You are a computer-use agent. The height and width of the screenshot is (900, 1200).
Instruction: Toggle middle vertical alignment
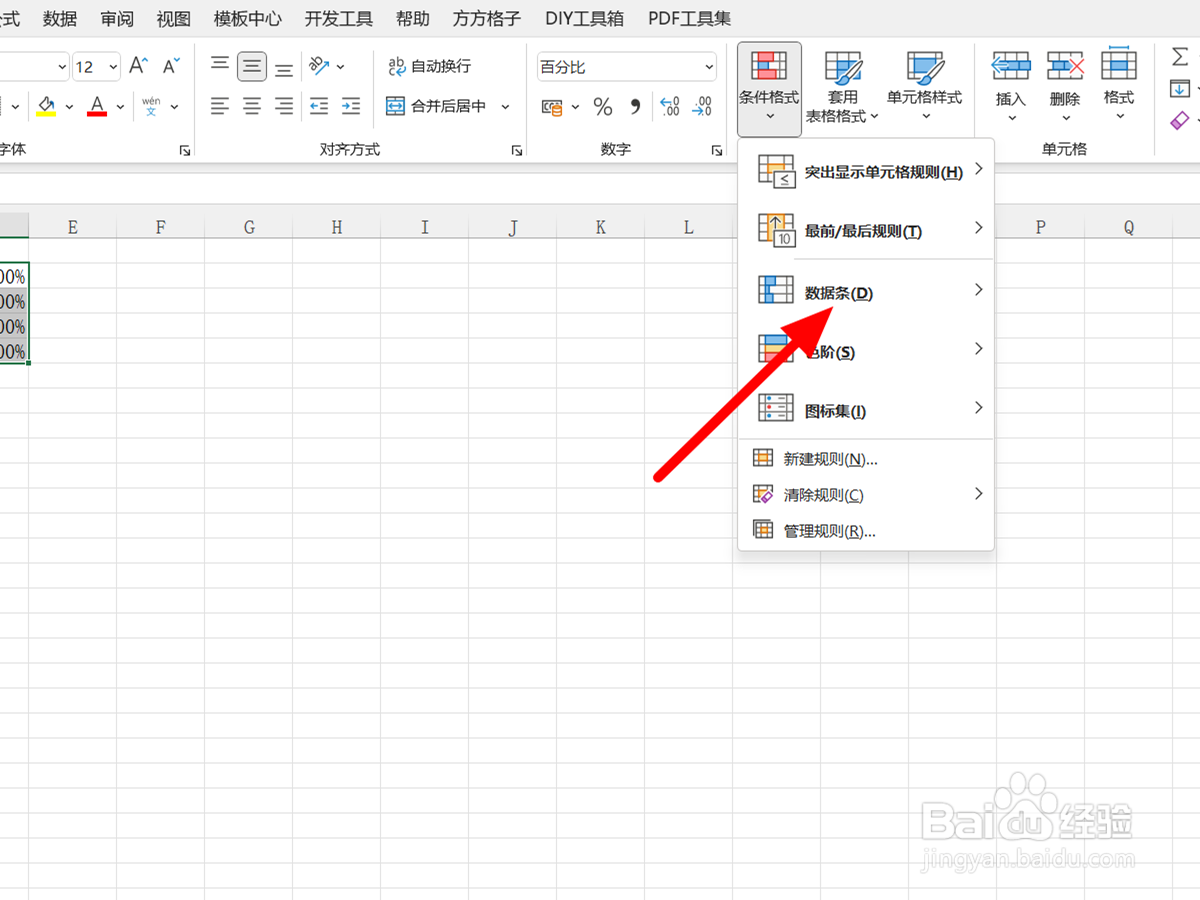click(252, 66)
